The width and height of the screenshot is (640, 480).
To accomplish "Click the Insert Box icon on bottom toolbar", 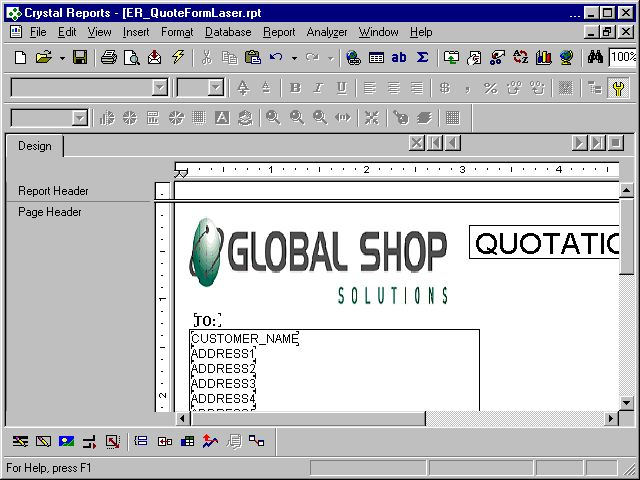I will click(x=43, y=441).
